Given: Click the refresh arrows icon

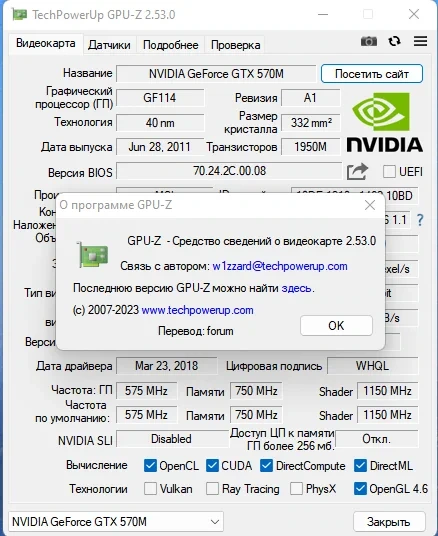Looking at the screenshot, I should tap(394, 41).
